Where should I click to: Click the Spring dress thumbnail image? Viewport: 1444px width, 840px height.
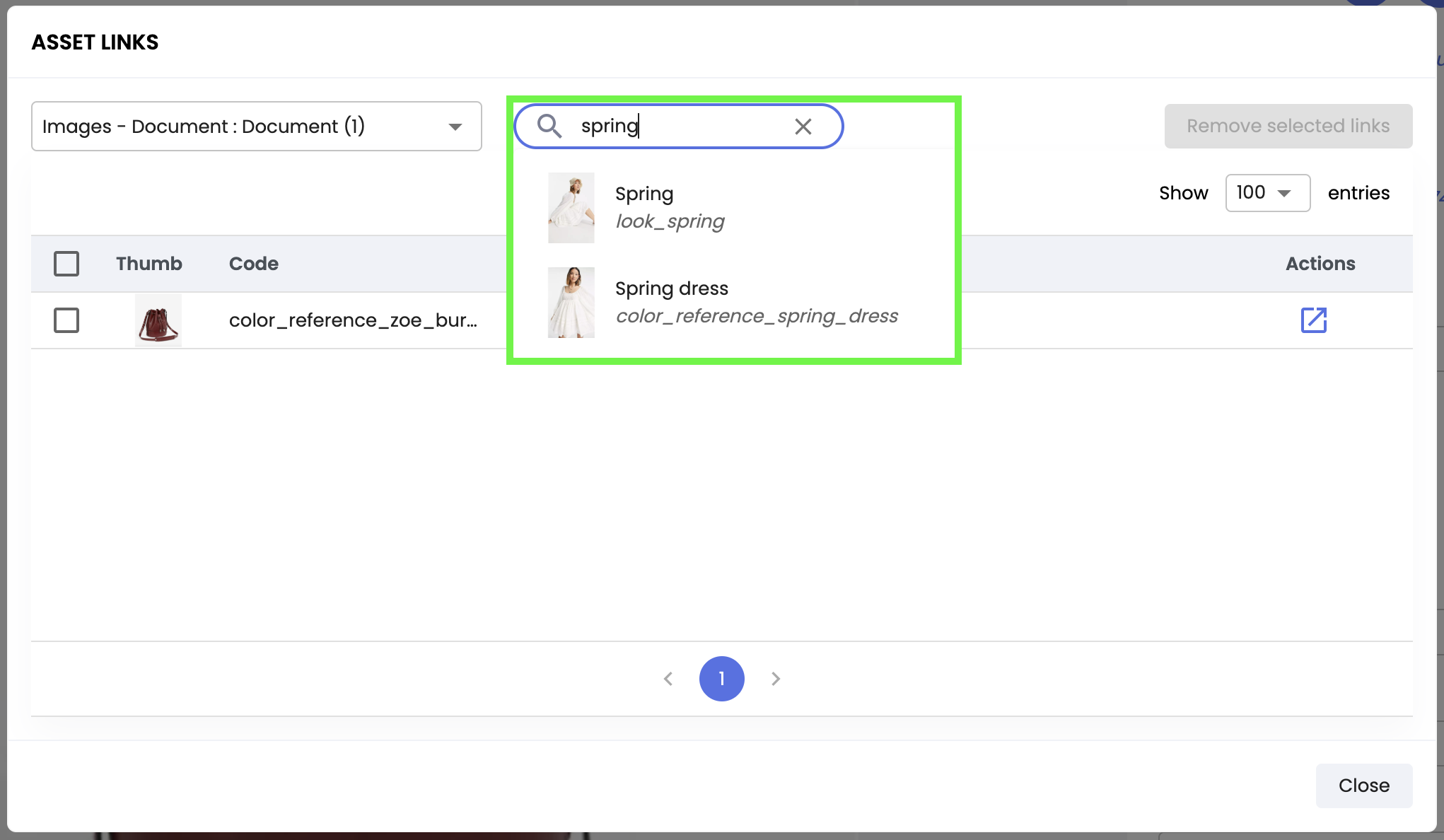(571, 303)
